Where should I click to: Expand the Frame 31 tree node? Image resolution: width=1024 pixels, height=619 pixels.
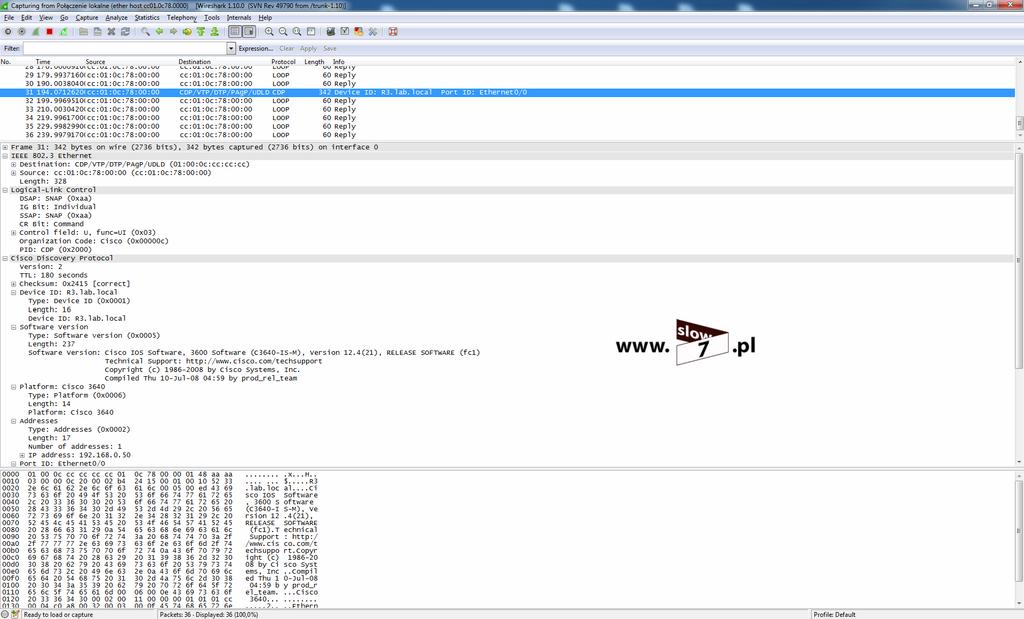(5, 148)
